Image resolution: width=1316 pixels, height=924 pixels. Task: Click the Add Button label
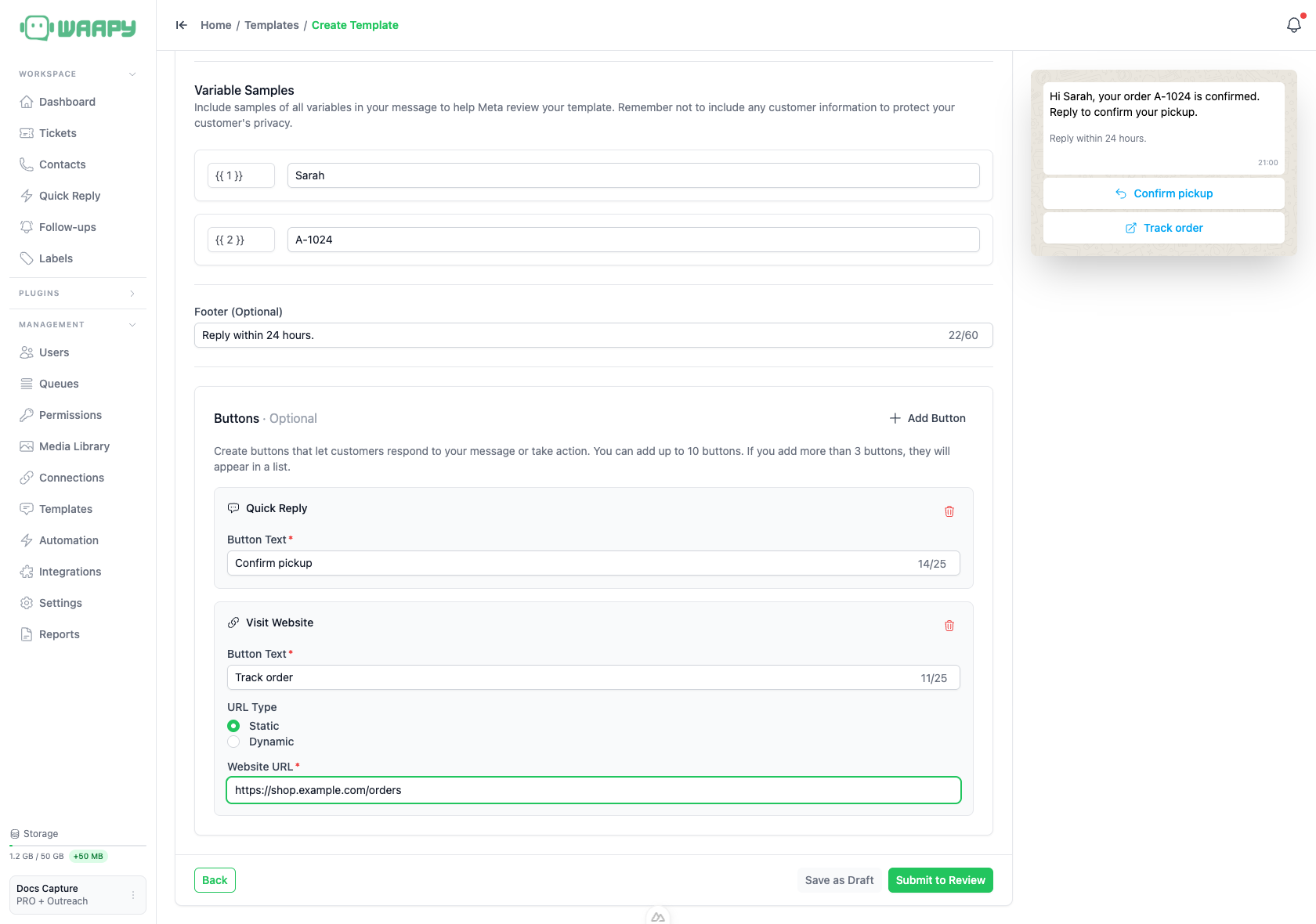(937, 418)
